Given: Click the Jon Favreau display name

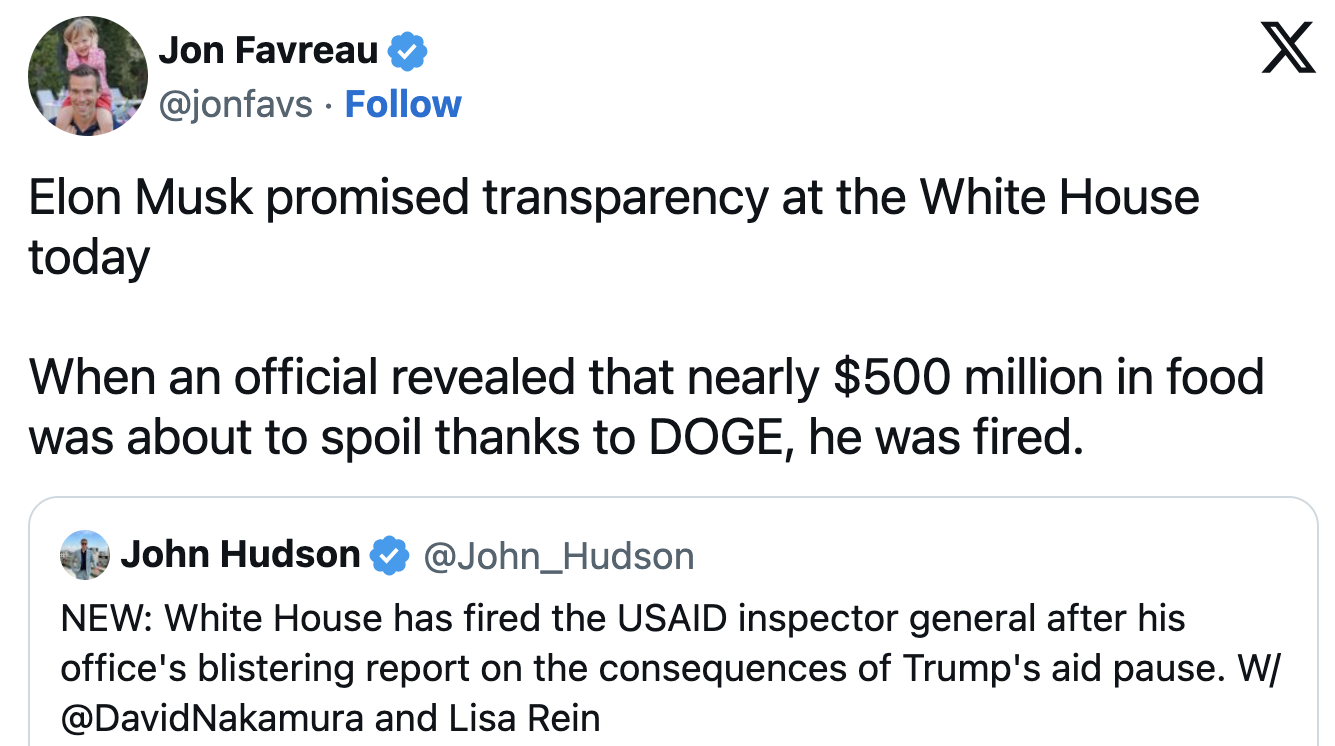Looking at the screenshot, I should point(269,51).
